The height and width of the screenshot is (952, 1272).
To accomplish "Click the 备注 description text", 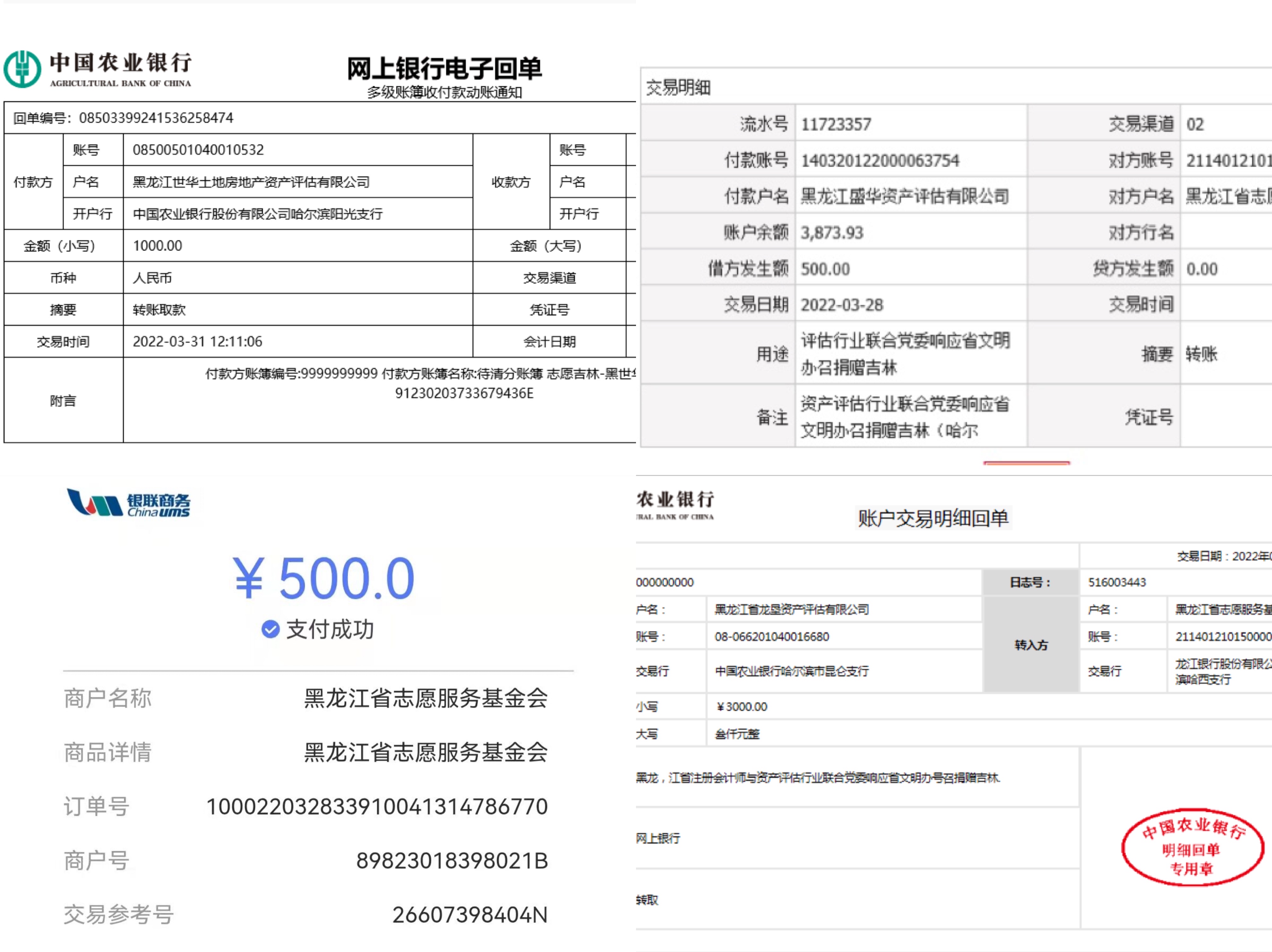I will 905,417.
